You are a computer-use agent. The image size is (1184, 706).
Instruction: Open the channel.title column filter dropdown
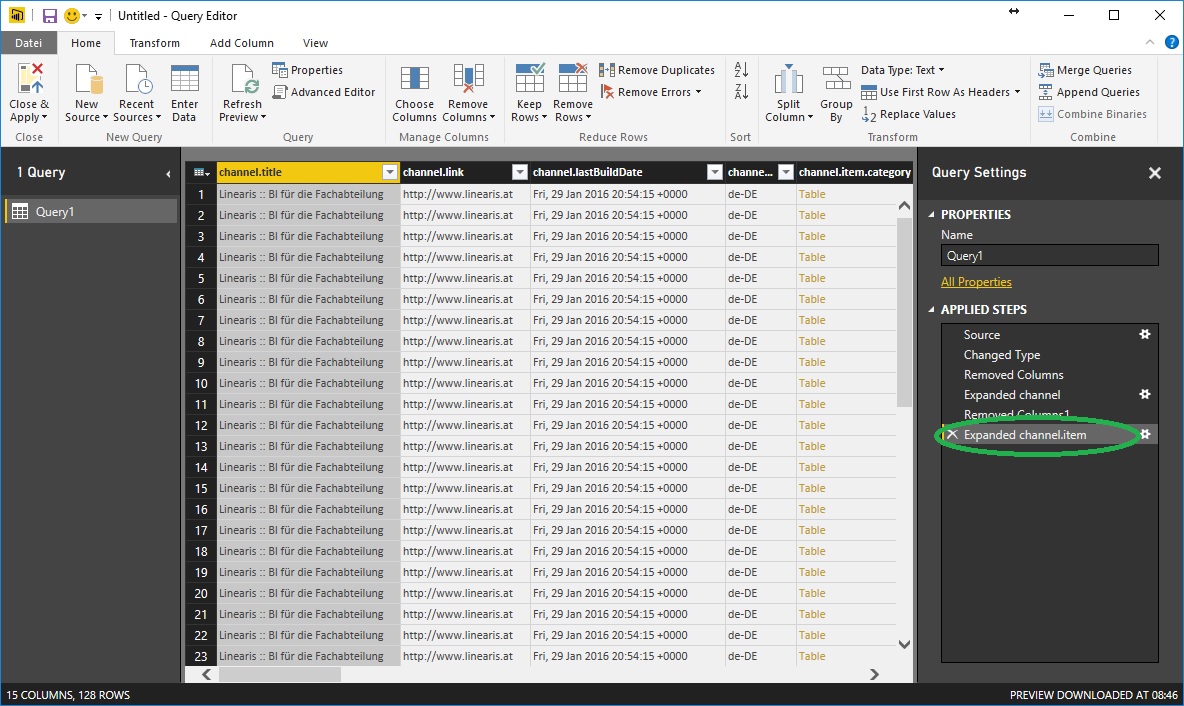390,172
